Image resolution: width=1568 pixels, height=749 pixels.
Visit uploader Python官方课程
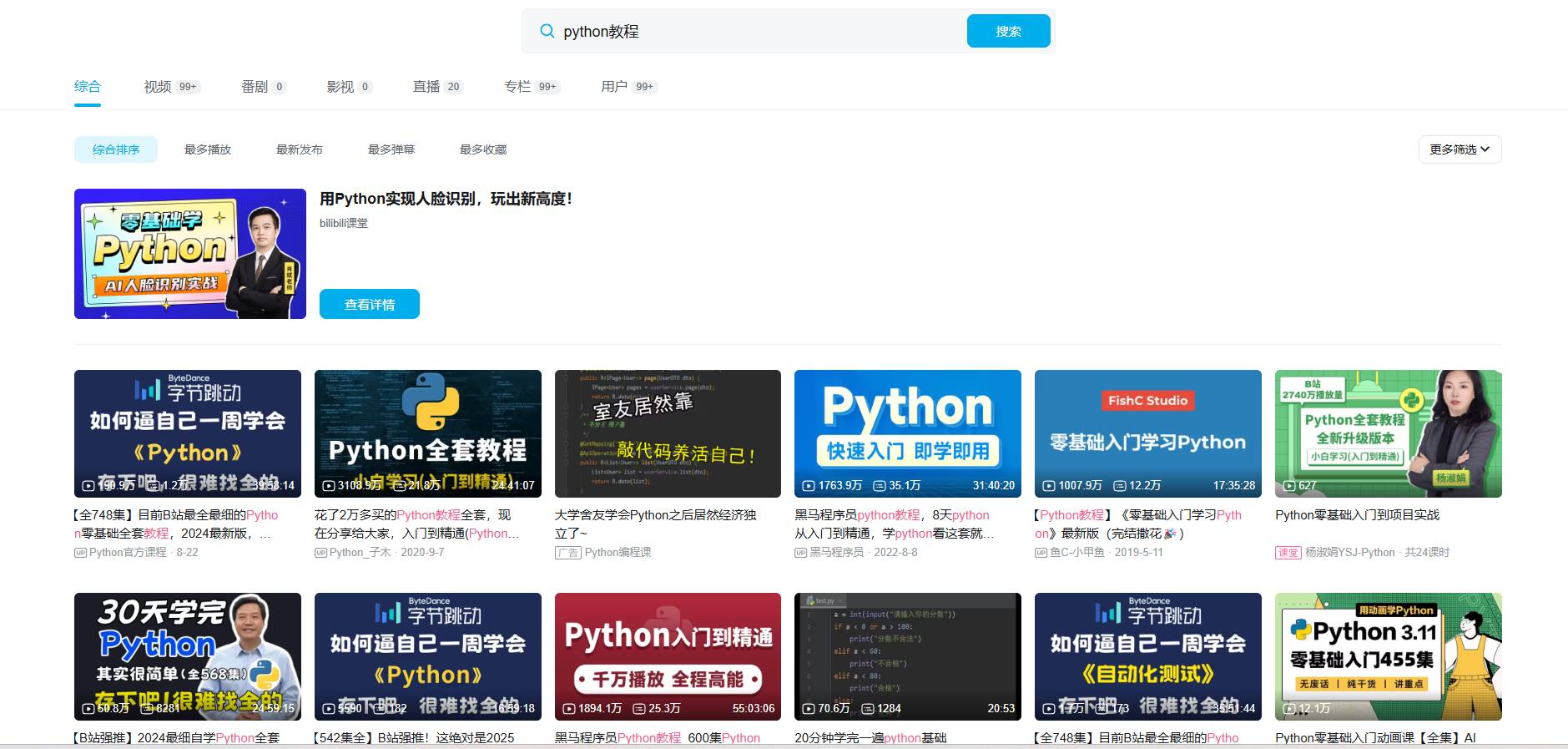[128, 552]
